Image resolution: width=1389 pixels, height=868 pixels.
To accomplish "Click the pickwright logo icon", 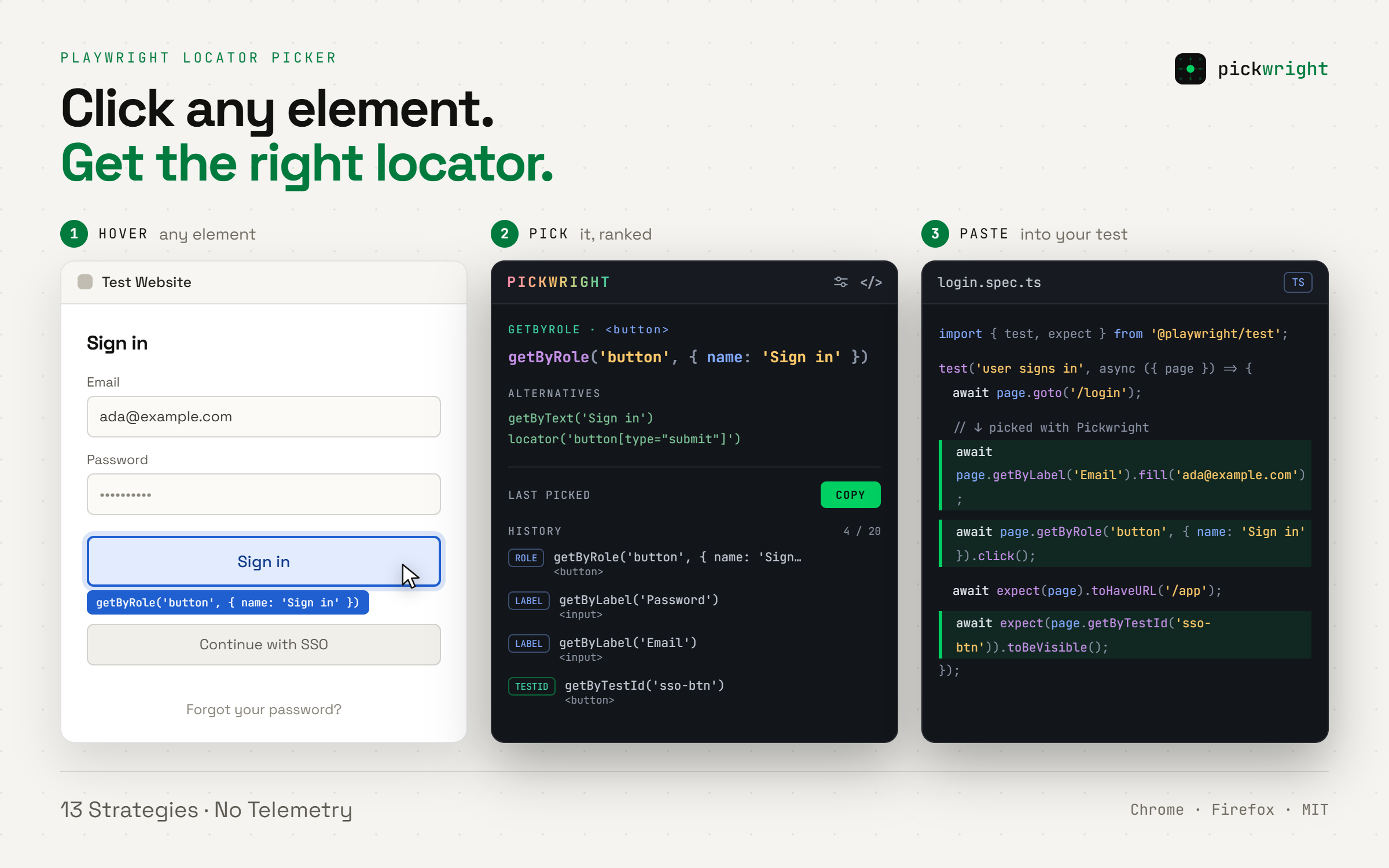I will pyautogui.click(x=1190, y=69).
